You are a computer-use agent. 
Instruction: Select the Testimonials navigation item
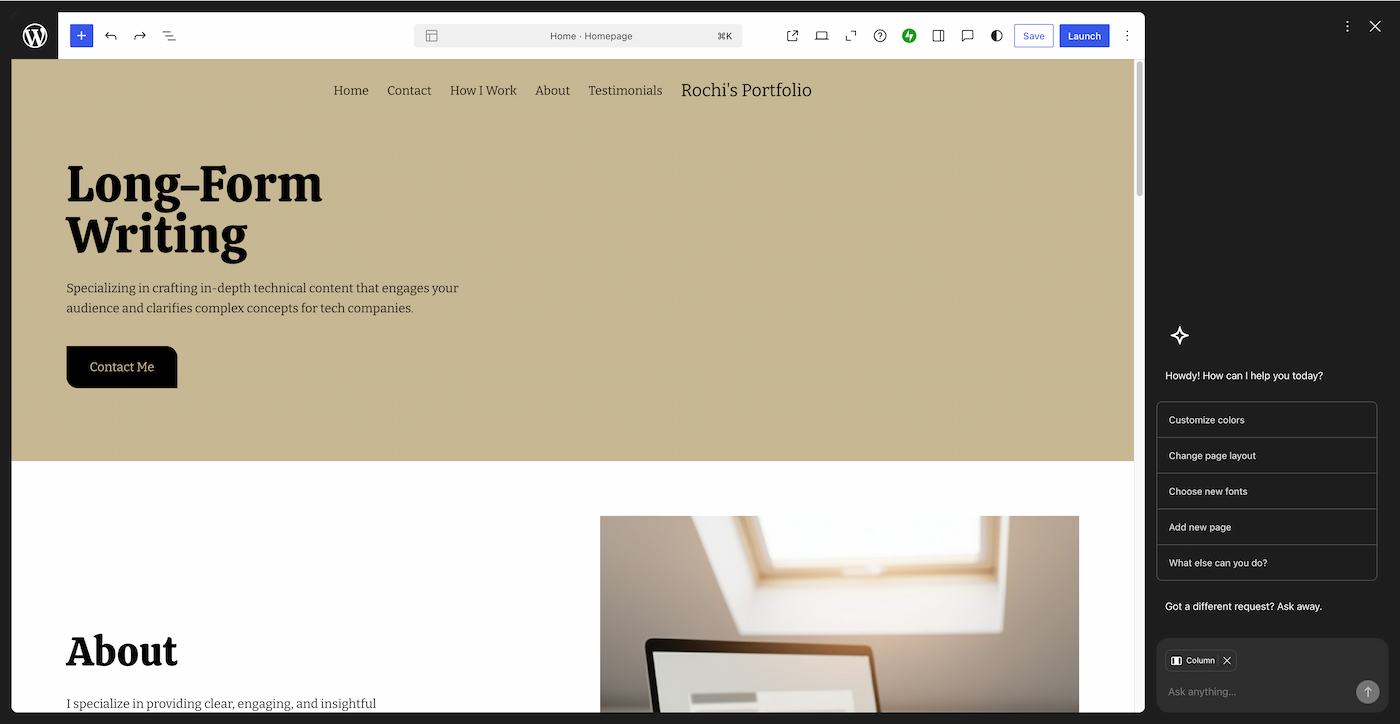[x=625, y=91]
